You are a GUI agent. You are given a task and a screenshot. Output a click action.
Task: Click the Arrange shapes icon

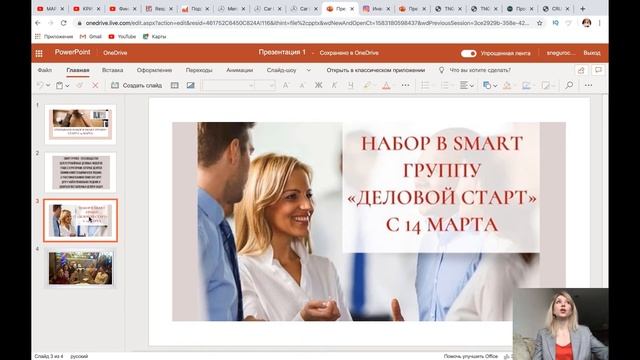(487, 85)
